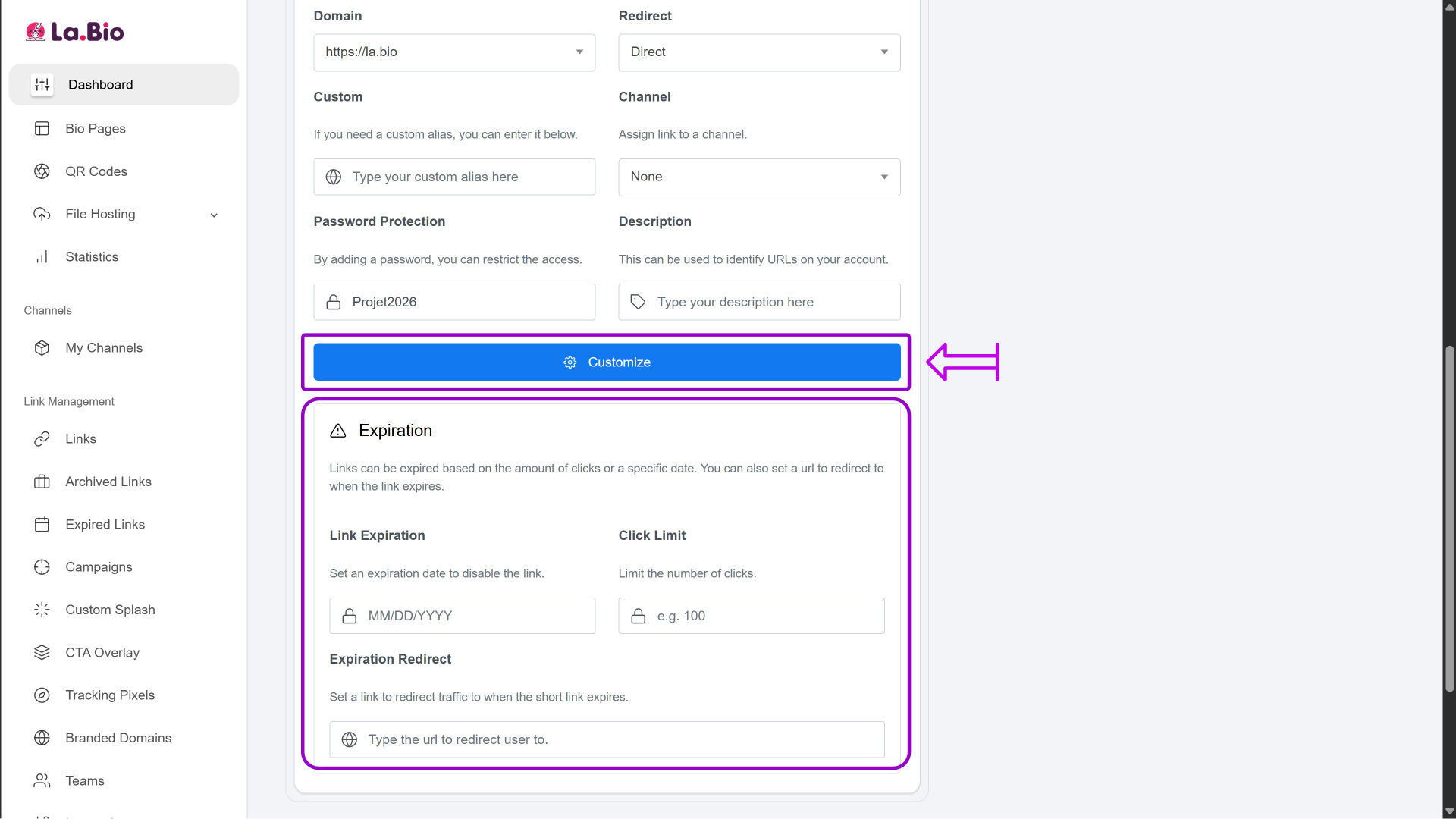Open the Redirect type dropdown

pos(759,52)
